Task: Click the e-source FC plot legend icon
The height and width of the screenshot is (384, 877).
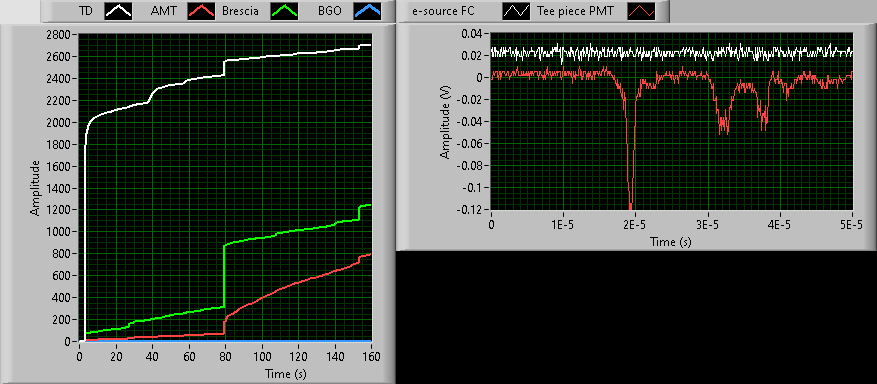Action: (516, 11)
